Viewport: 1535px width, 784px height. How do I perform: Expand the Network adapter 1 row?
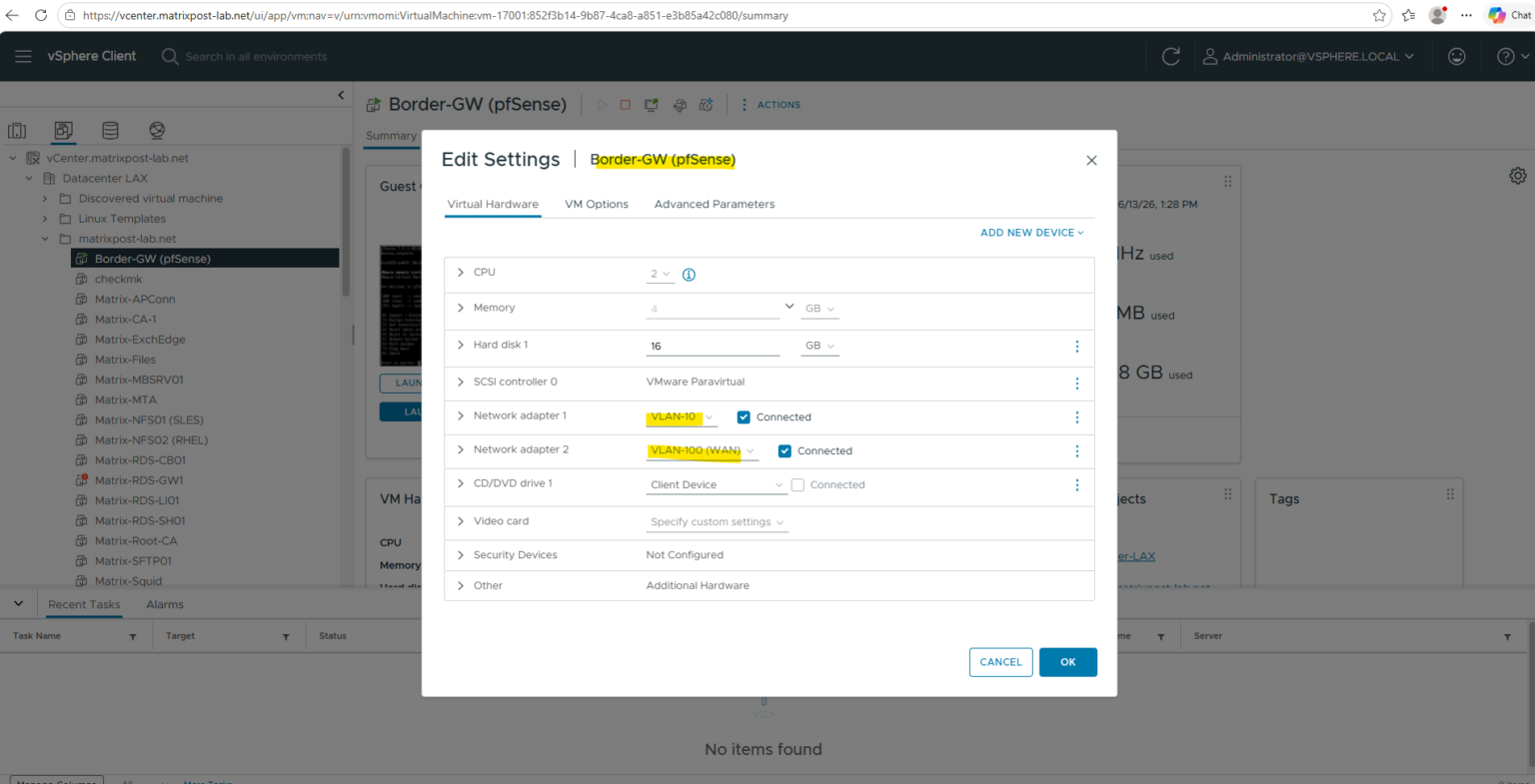click(x=461, y=415)
